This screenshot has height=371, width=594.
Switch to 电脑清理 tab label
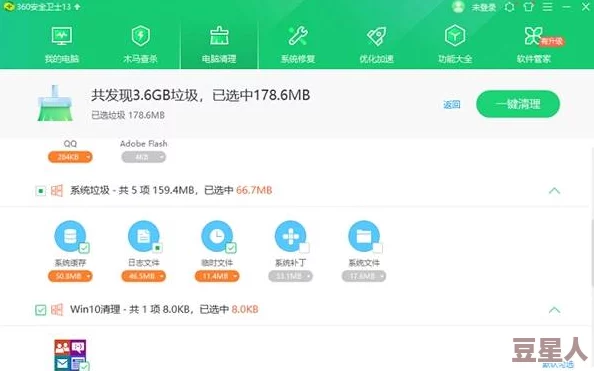(219, 59)
